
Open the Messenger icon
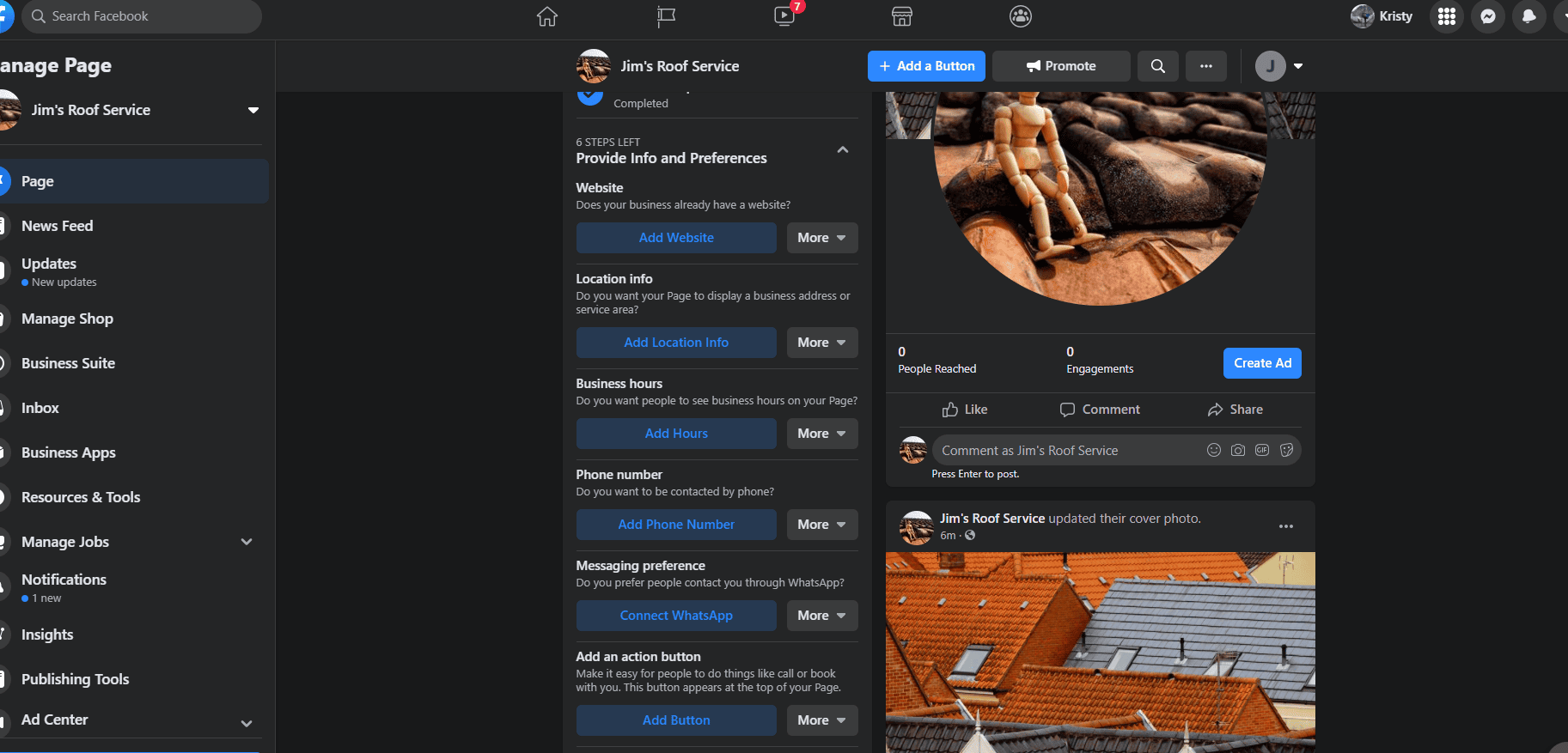click(1488, 16)
